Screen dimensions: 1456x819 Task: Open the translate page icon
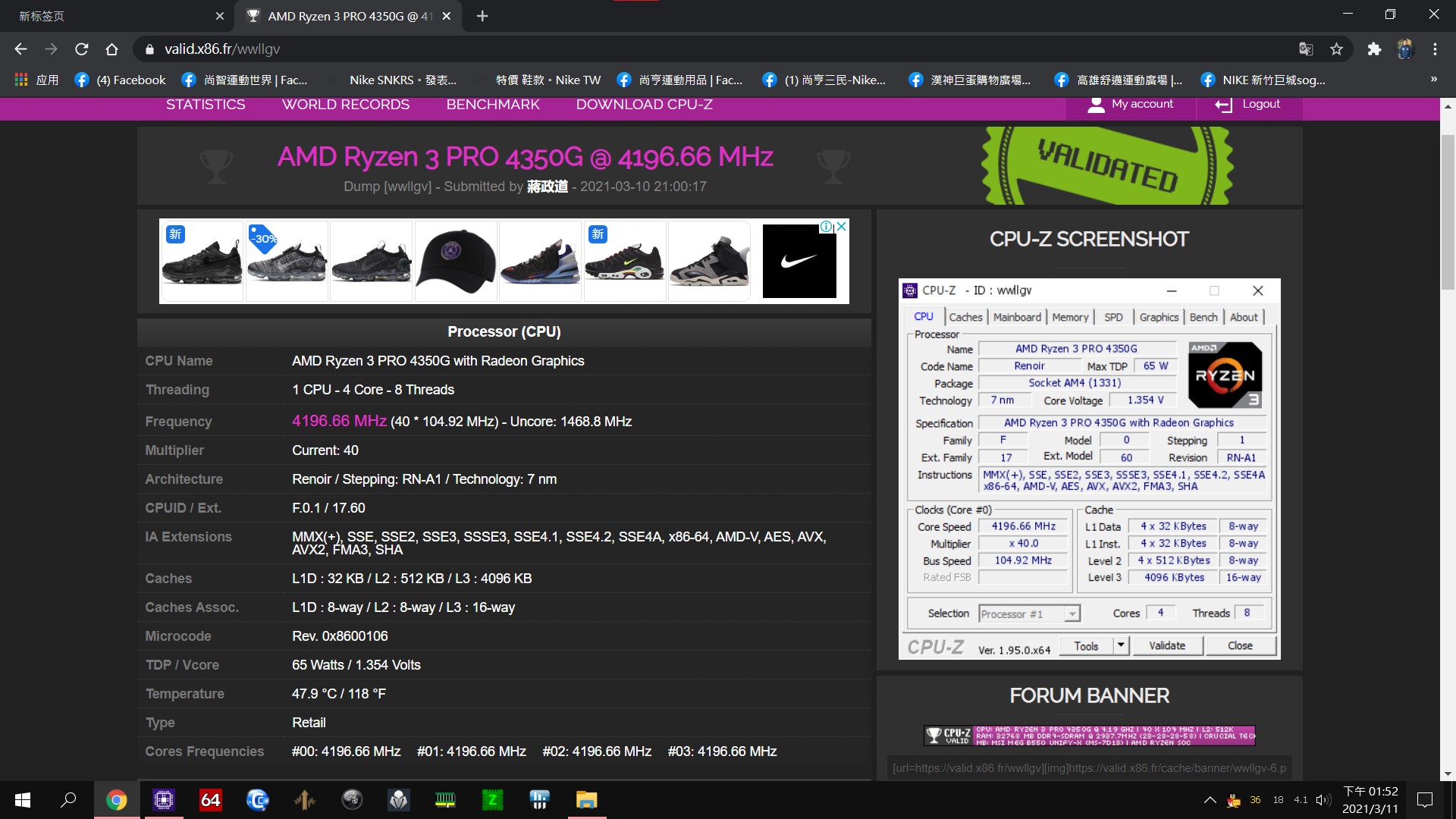[x=1306, y=49]
